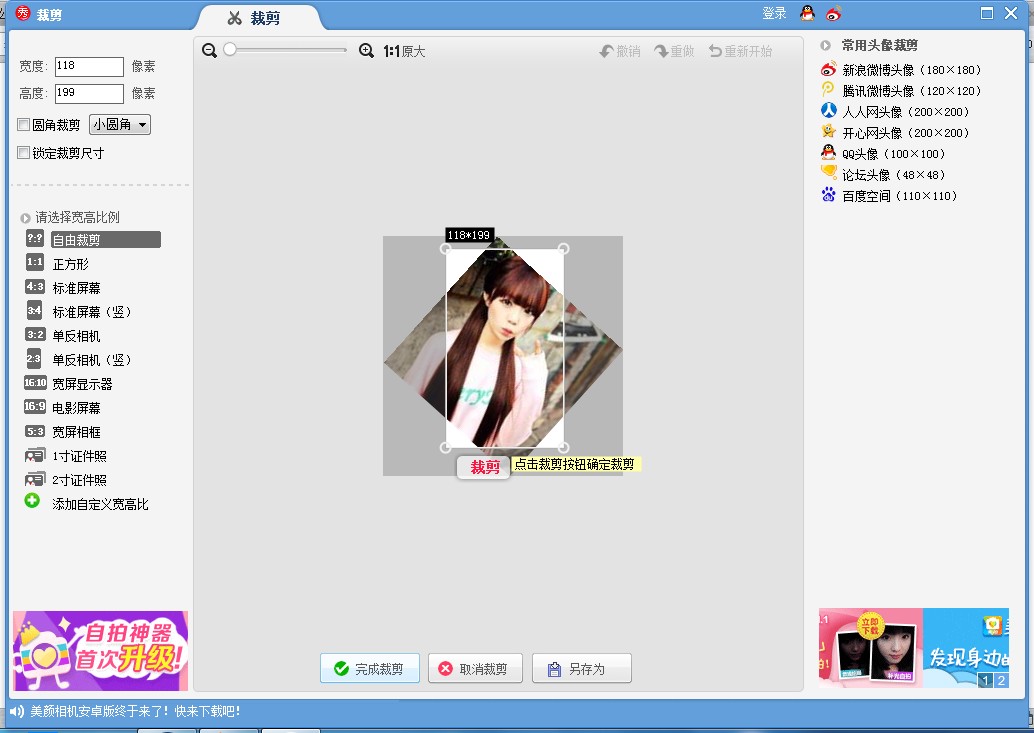
Task: Select the 16:9 movie screen ratio
Action: click(x=76, y=408)
